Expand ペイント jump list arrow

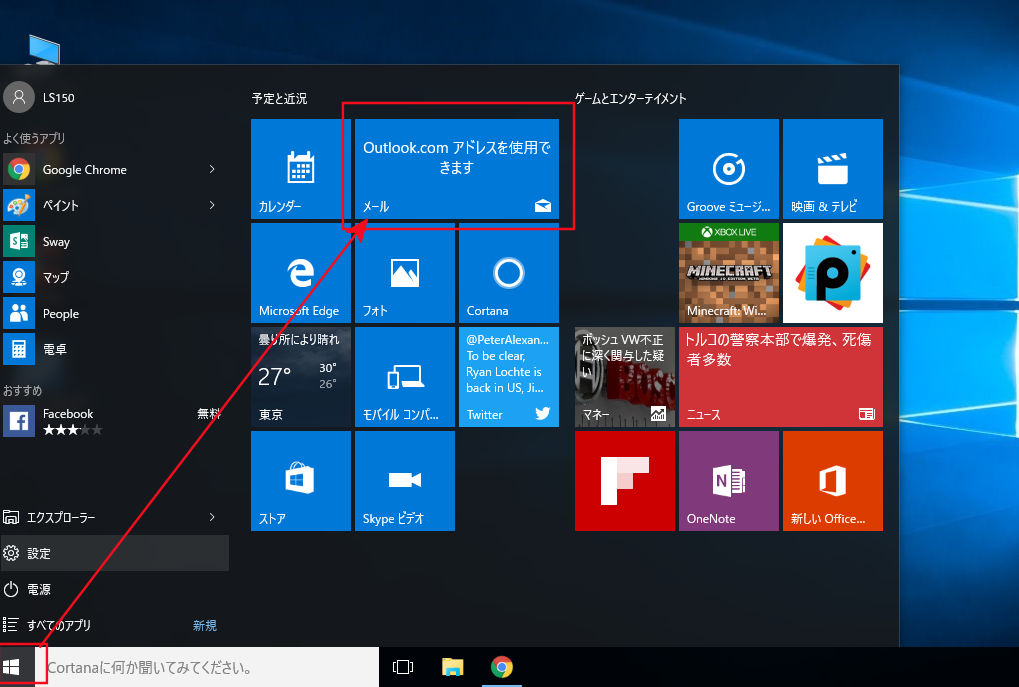[x=212, y=205]
